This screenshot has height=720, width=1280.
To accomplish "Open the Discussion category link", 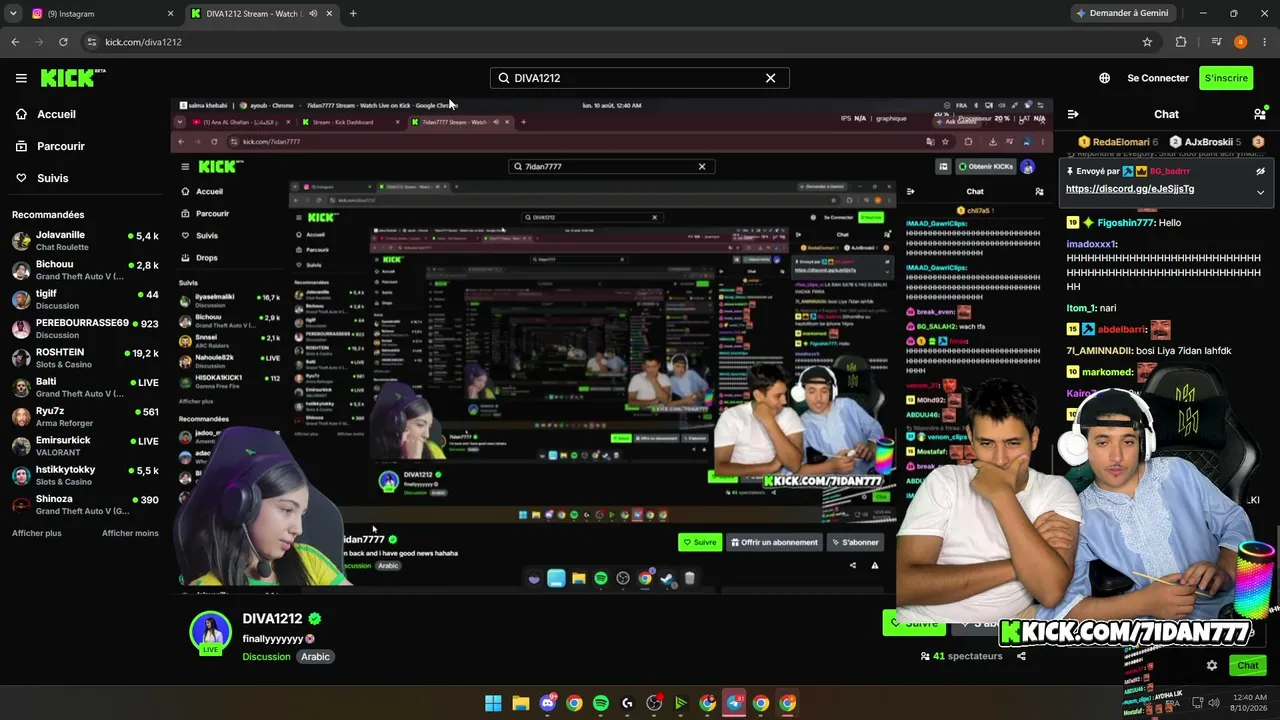I will (266, 657).
